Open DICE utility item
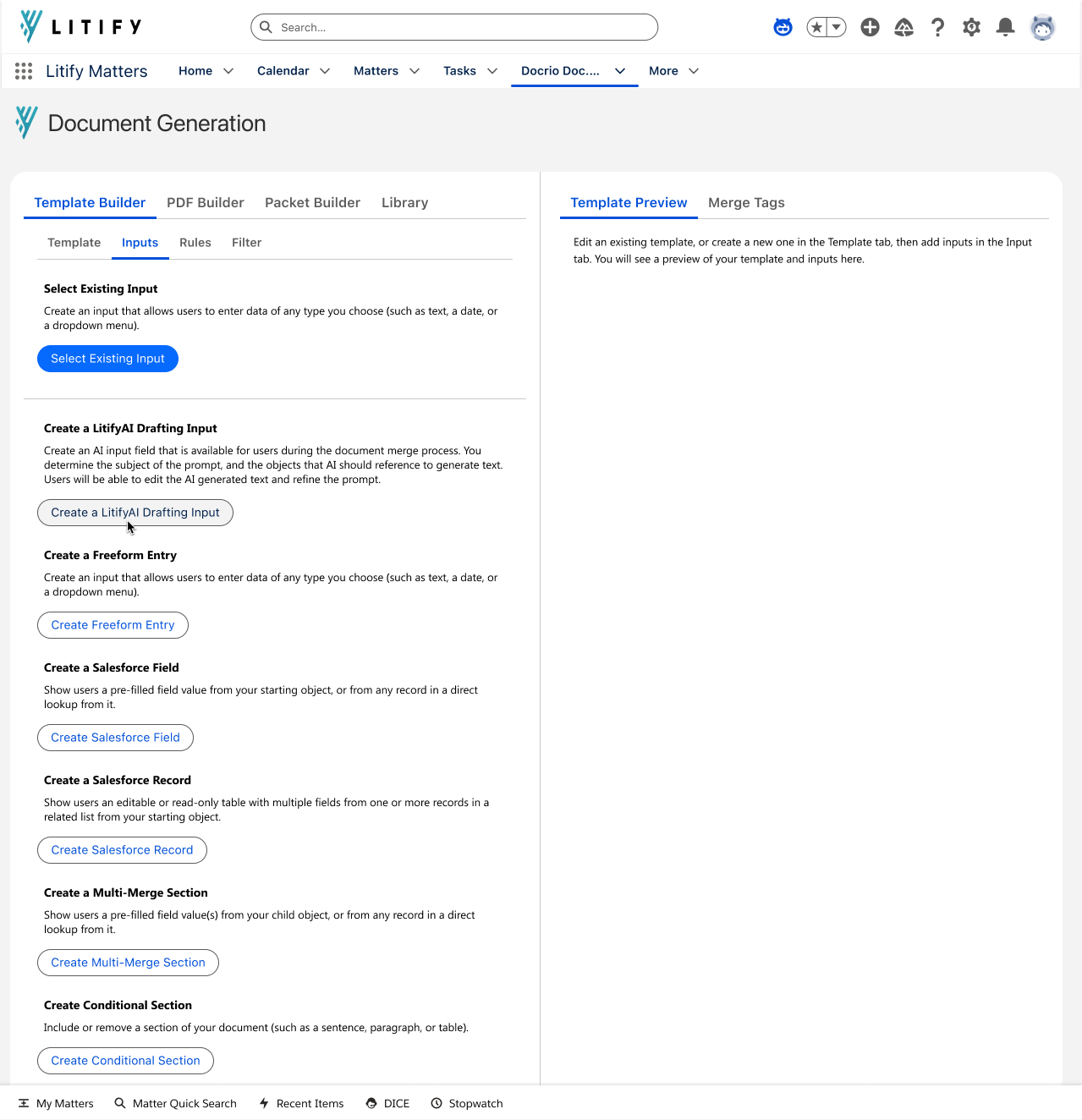1082x1120 pixels. 387,1103
